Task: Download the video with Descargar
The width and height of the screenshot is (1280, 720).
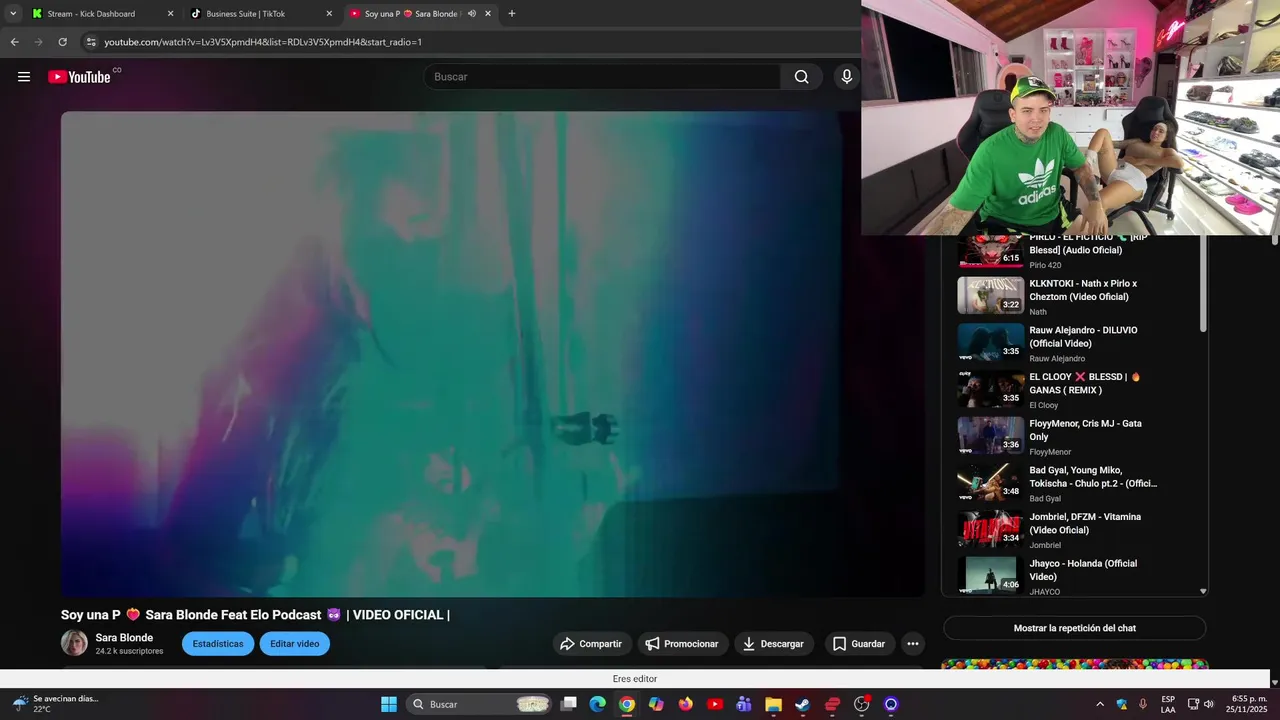Action: coord(773,644)
